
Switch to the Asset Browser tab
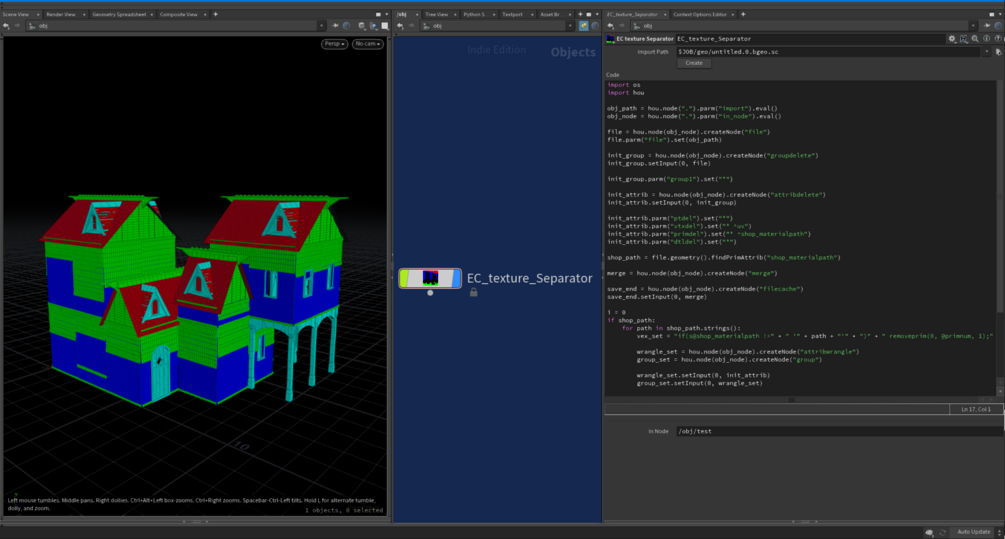click(x=549, y=14)
